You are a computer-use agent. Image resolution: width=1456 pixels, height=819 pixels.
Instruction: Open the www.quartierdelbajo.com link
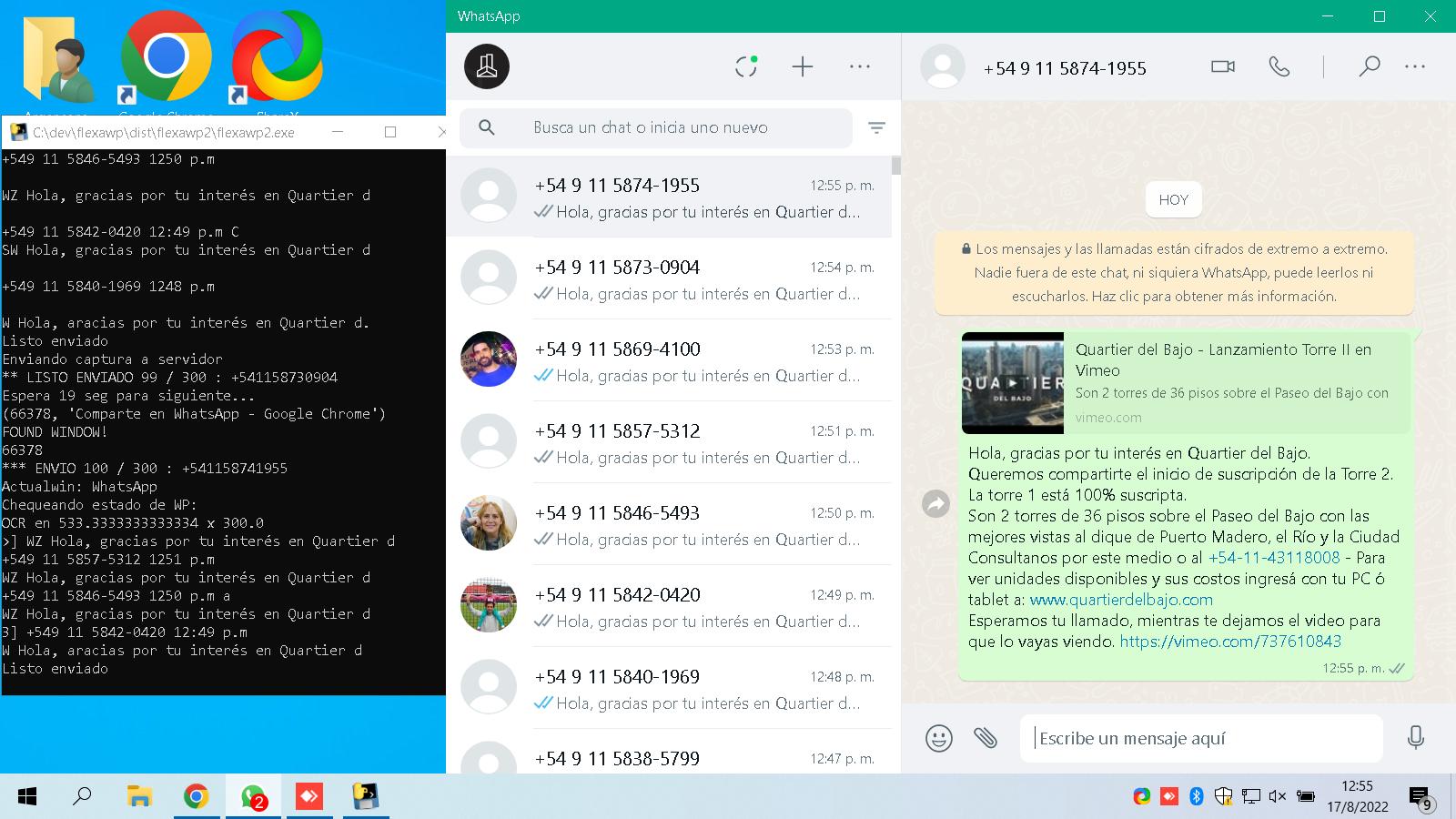(x=1121, y=600)
